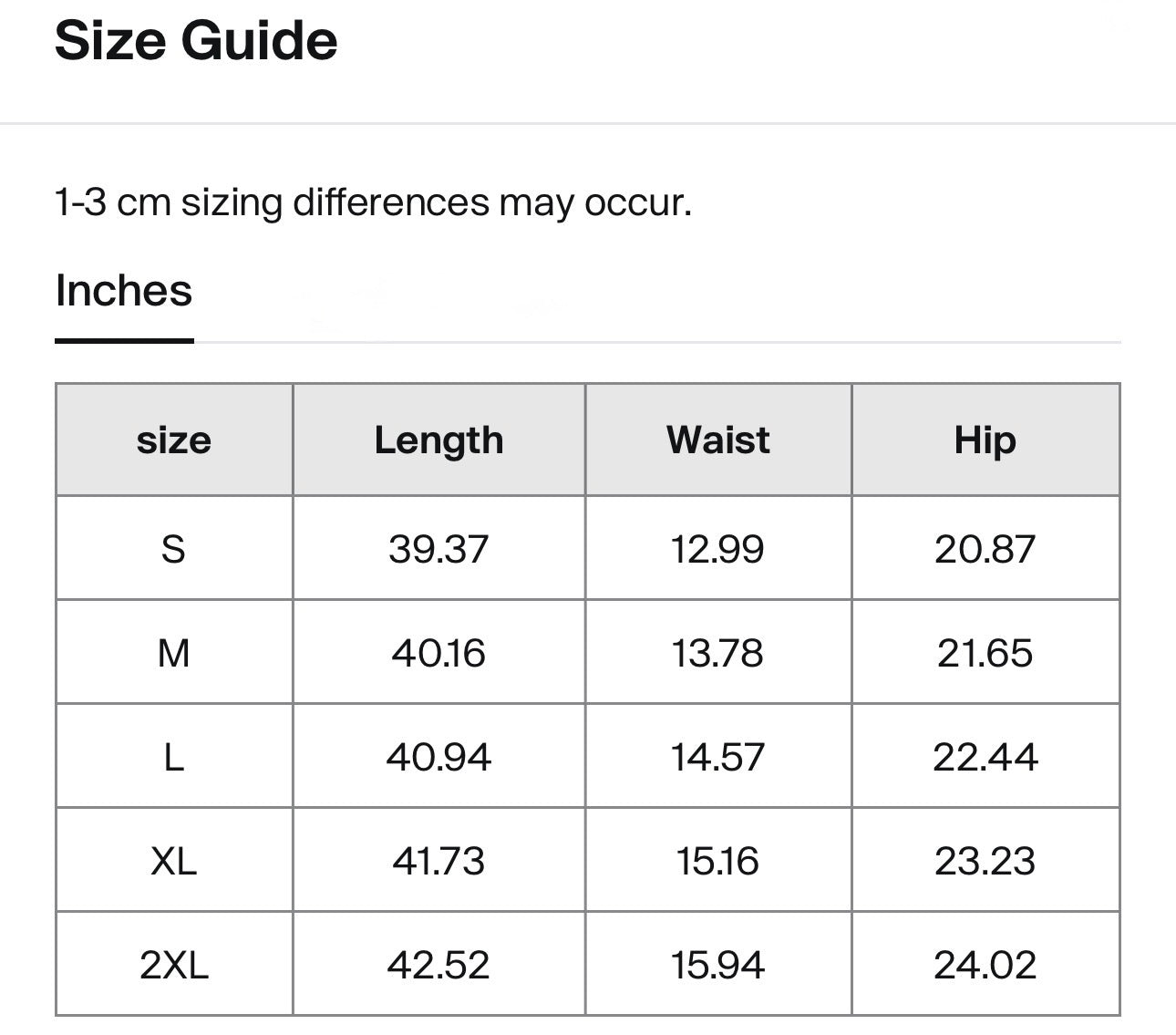Click the Waist column header
This screenshot has width=1176, height=1035.
click(718, 440)
